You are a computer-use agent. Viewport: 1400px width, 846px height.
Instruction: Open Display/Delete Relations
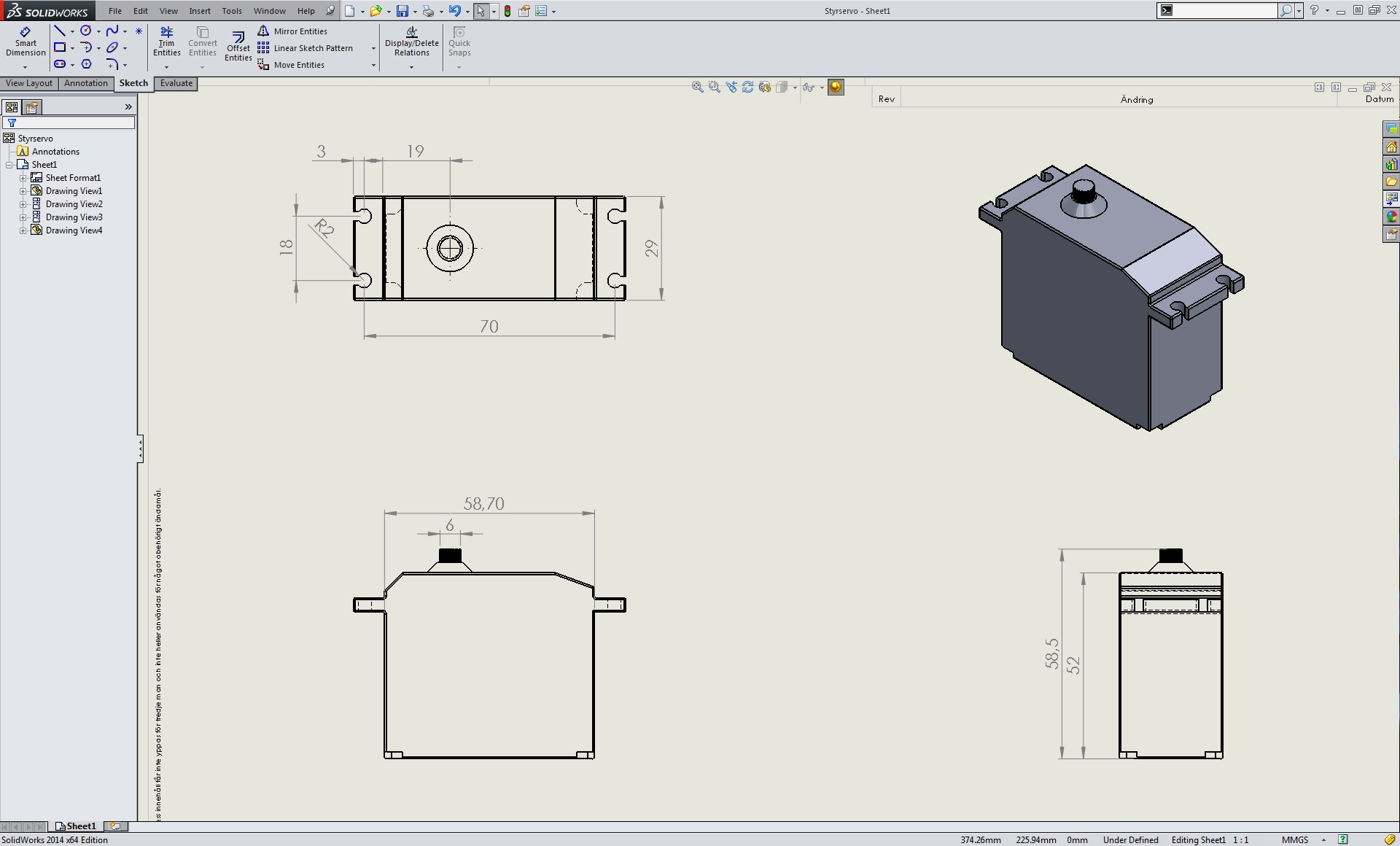pyautogui.click(x=412, y=42)
